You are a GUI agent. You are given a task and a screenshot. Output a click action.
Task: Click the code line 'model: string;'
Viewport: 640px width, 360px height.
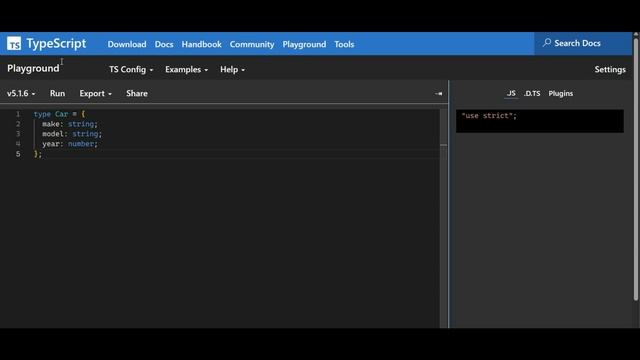(72, 133)
